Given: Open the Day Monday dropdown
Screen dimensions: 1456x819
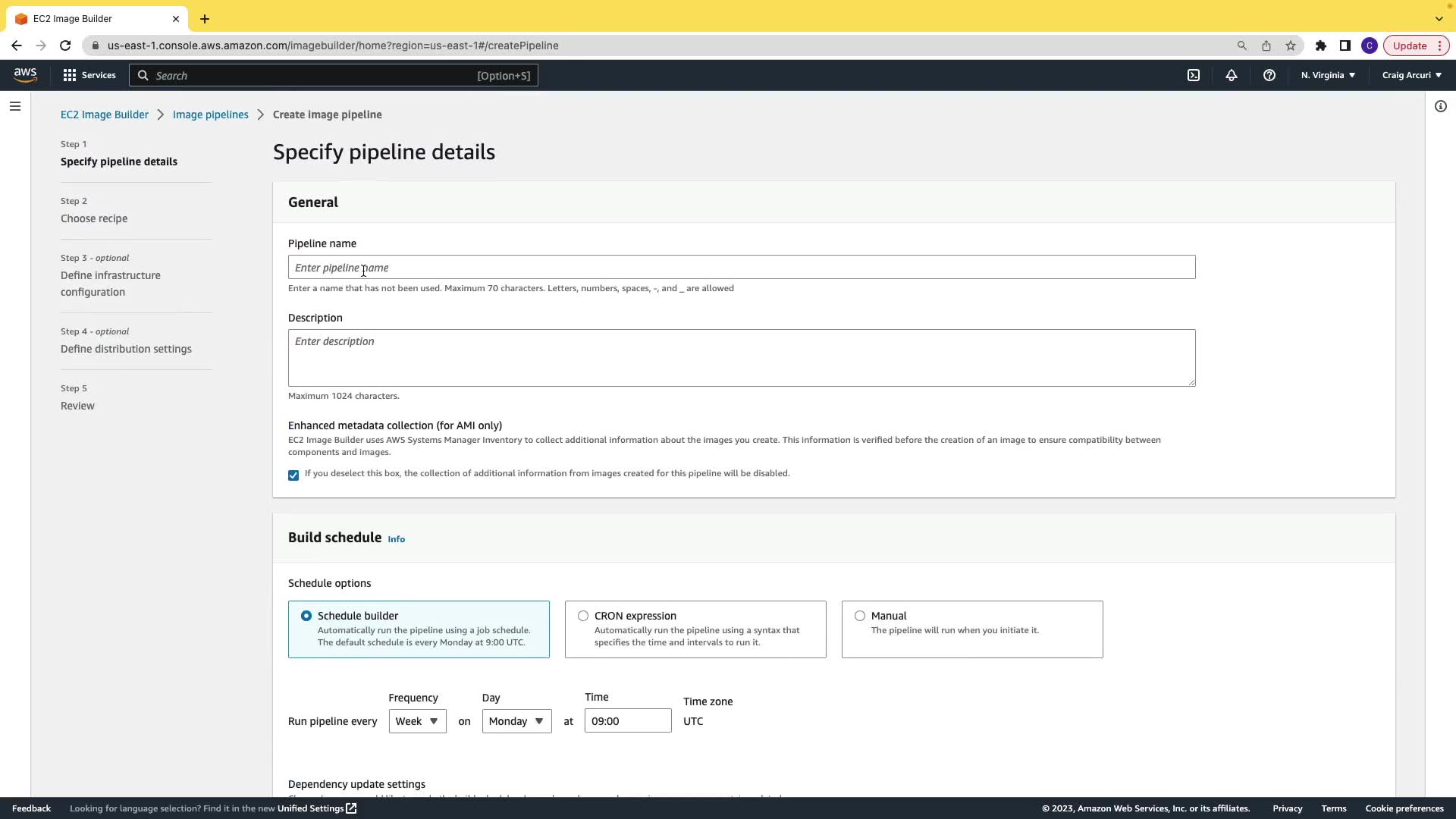Looking at the screenshot, I should point(516,721).
